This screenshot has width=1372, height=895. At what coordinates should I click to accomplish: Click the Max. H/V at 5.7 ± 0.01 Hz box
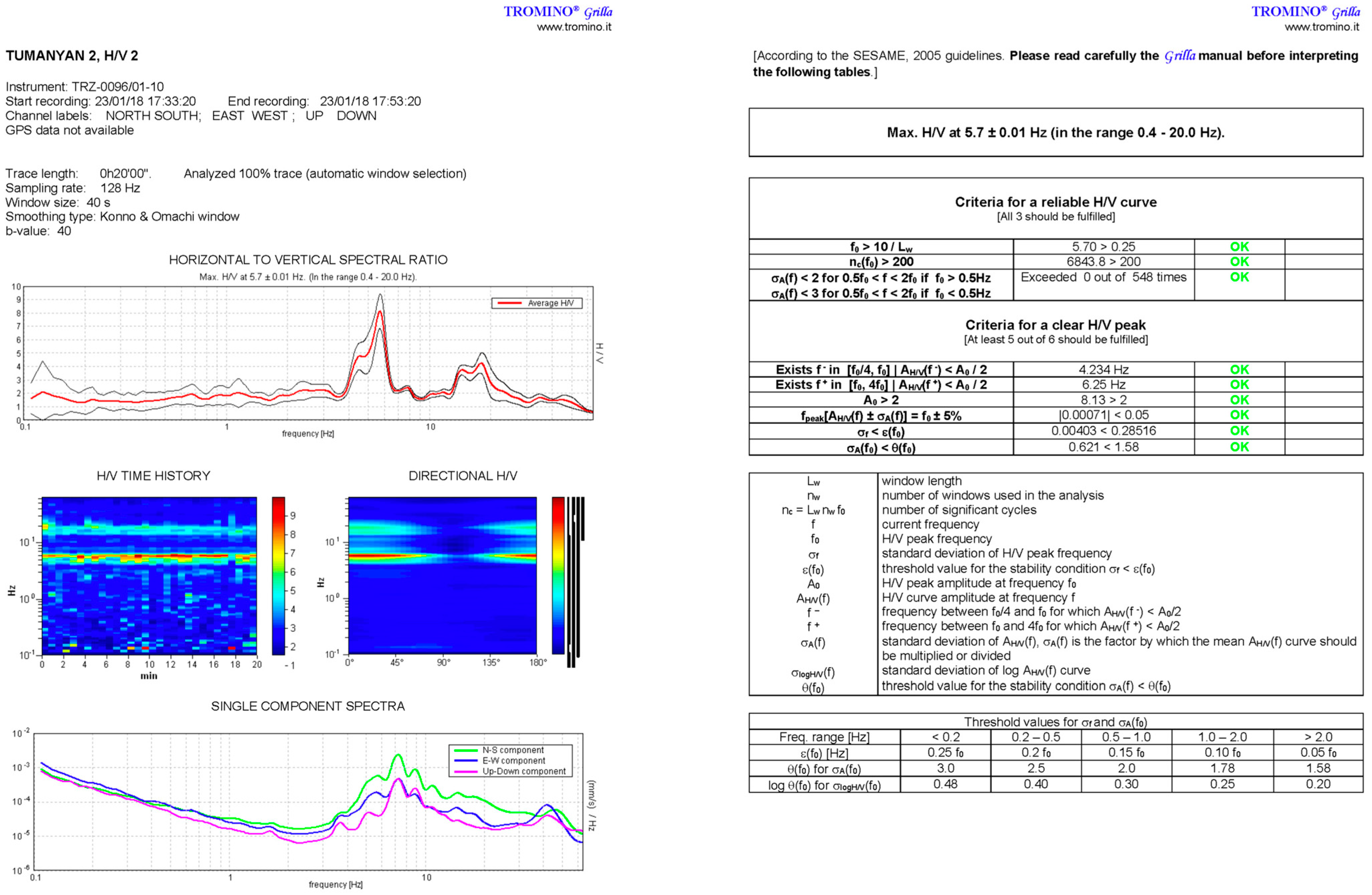point(1056,132)
